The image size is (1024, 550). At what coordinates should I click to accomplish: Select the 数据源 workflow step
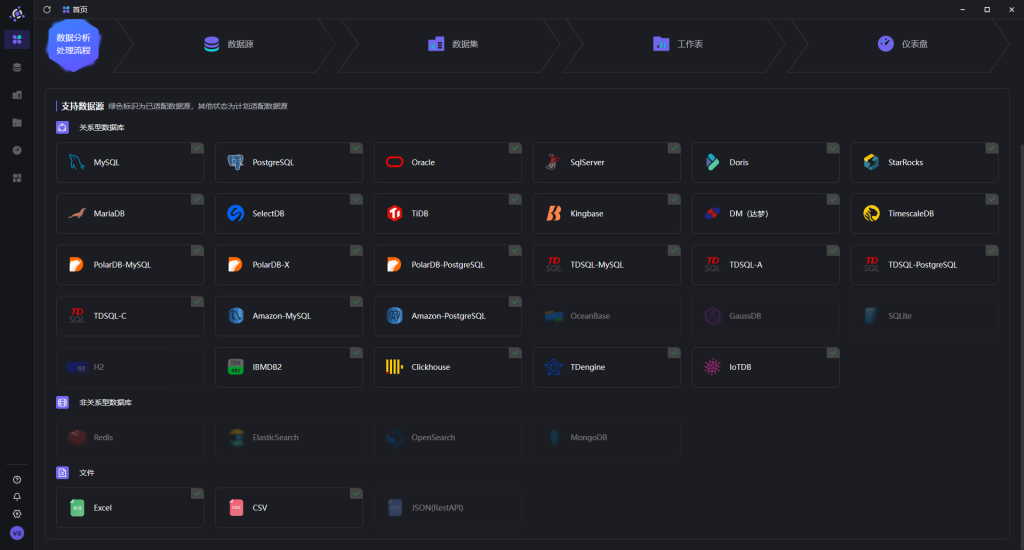tap(228, 44)
